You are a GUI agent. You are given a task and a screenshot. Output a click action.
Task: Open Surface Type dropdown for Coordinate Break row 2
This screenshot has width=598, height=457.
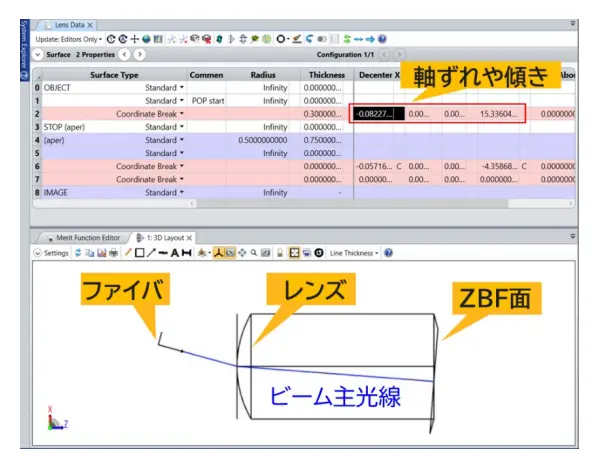point(182,114)
